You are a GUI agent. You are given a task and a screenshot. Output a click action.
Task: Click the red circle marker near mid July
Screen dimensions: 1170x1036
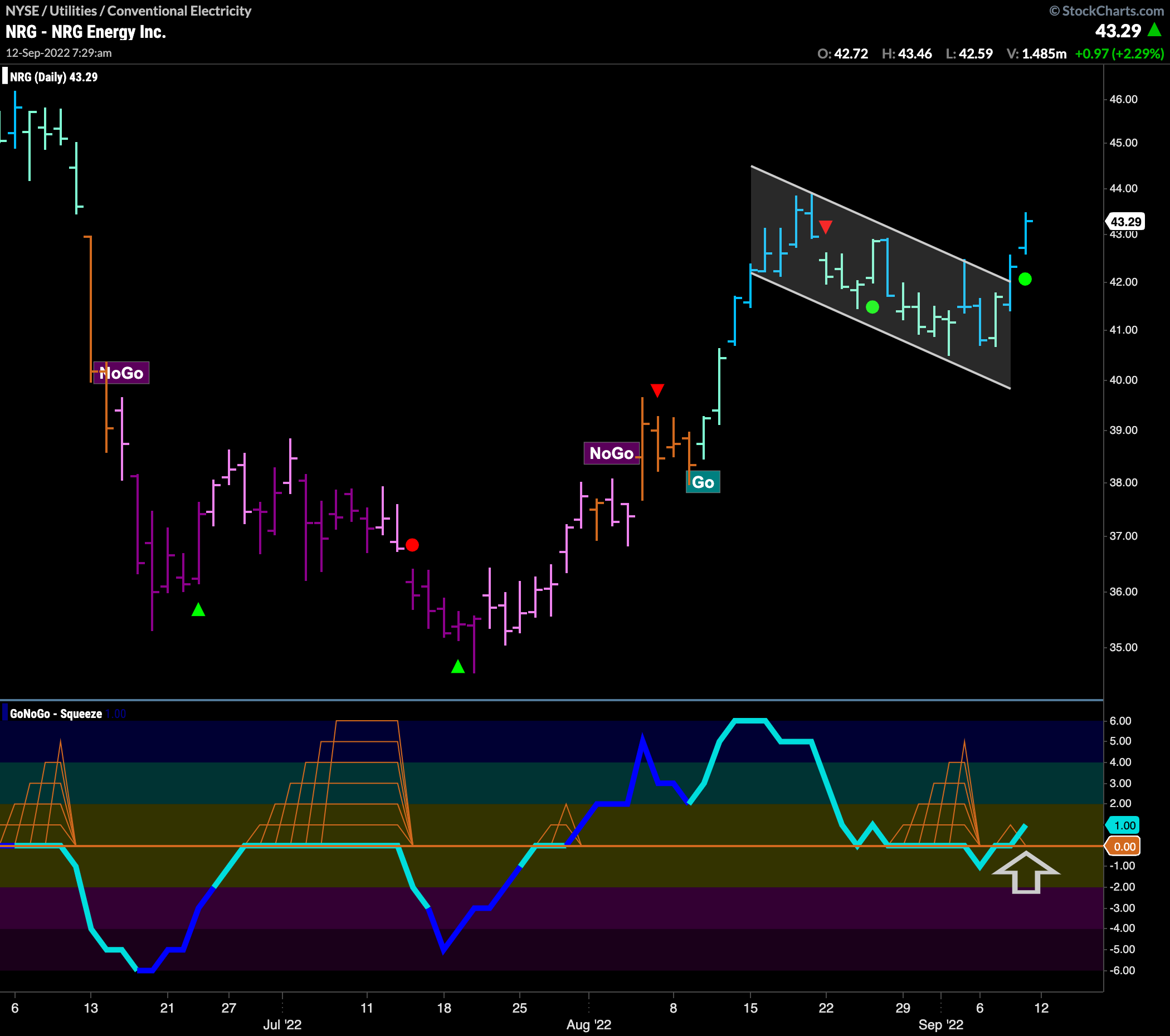click(x=412, y=545)
